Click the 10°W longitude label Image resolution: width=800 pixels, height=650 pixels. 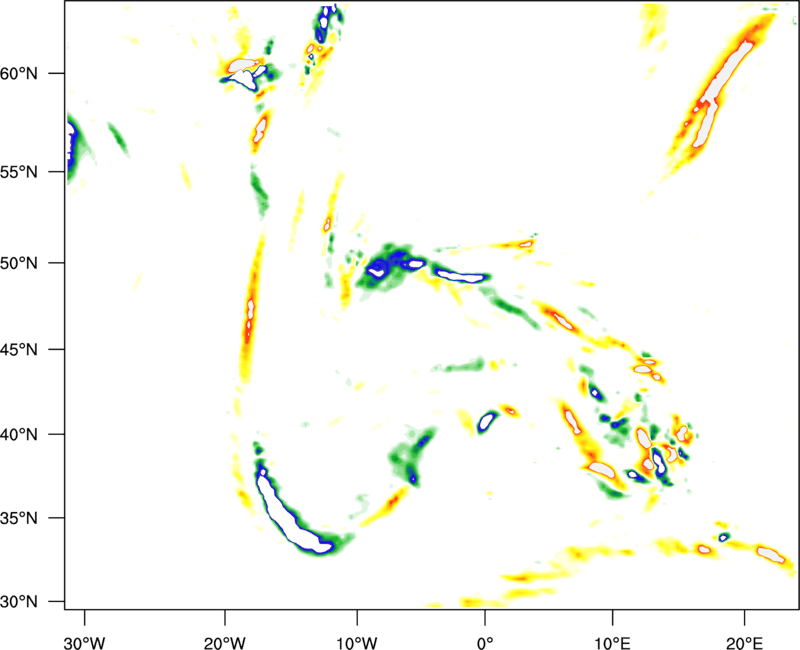click(357, 643)
